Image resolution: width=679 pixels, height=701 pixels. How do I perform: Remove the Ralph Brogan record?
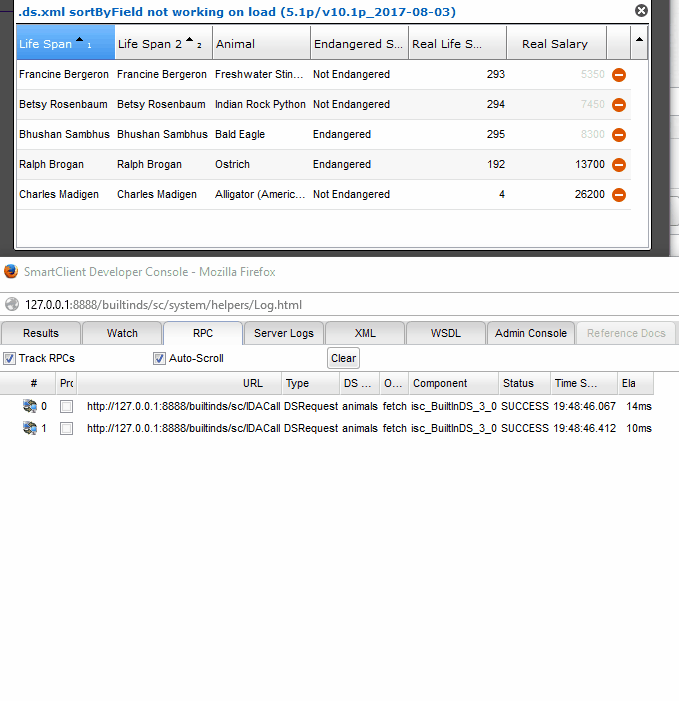tap(619, 165)
